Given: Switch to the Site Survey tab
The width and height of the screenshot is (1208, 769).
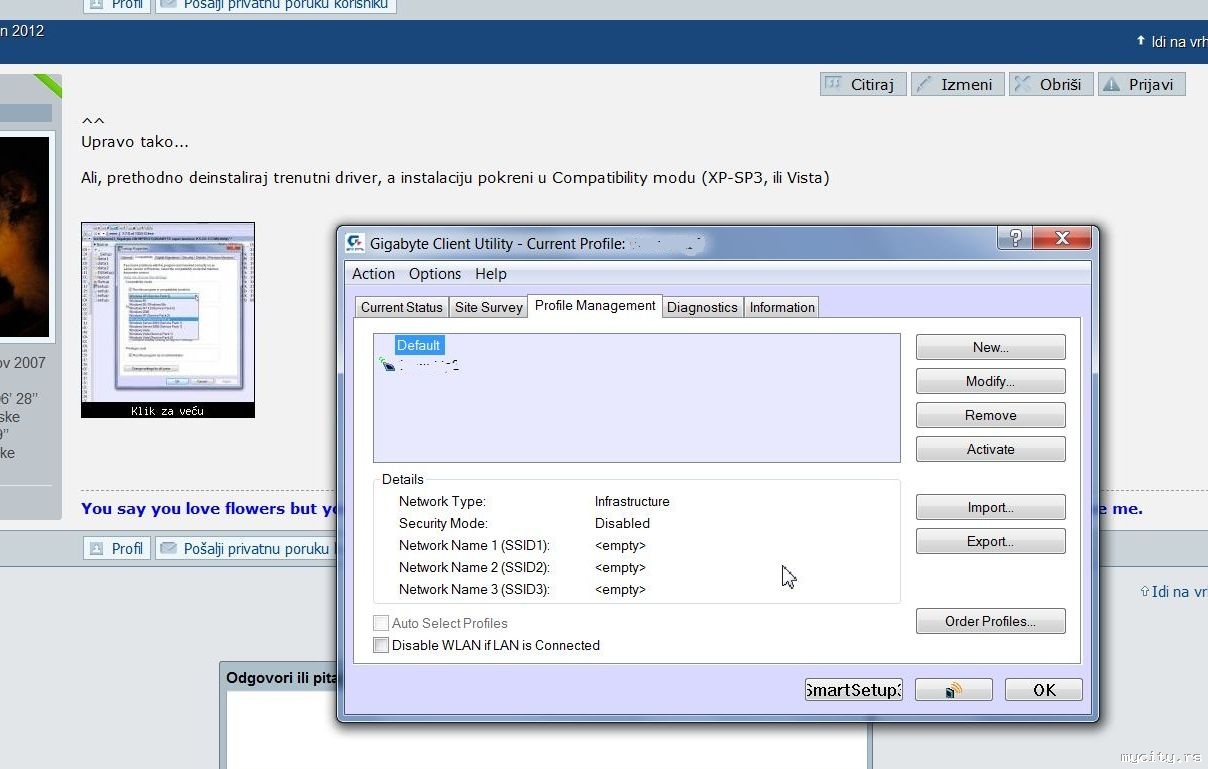Looking at the screenshot, I should tap(488, 307).
